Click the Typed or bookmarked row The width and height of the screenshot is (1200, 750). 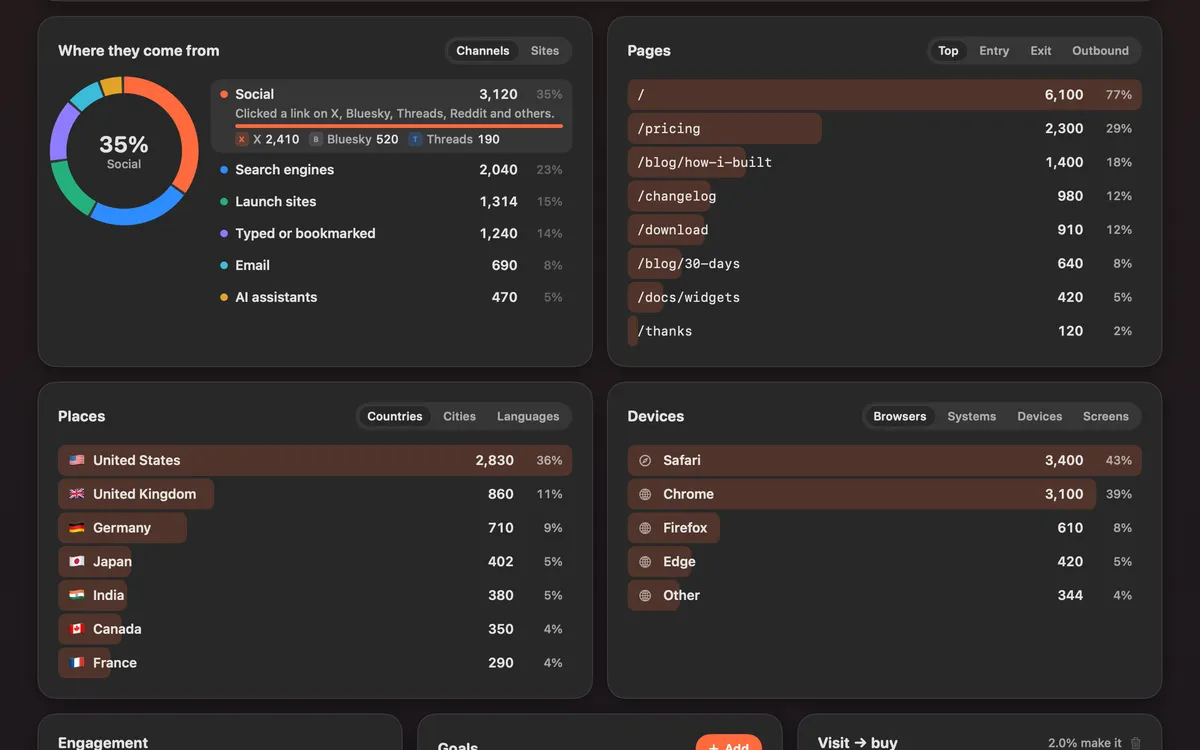tap(392, 234)
